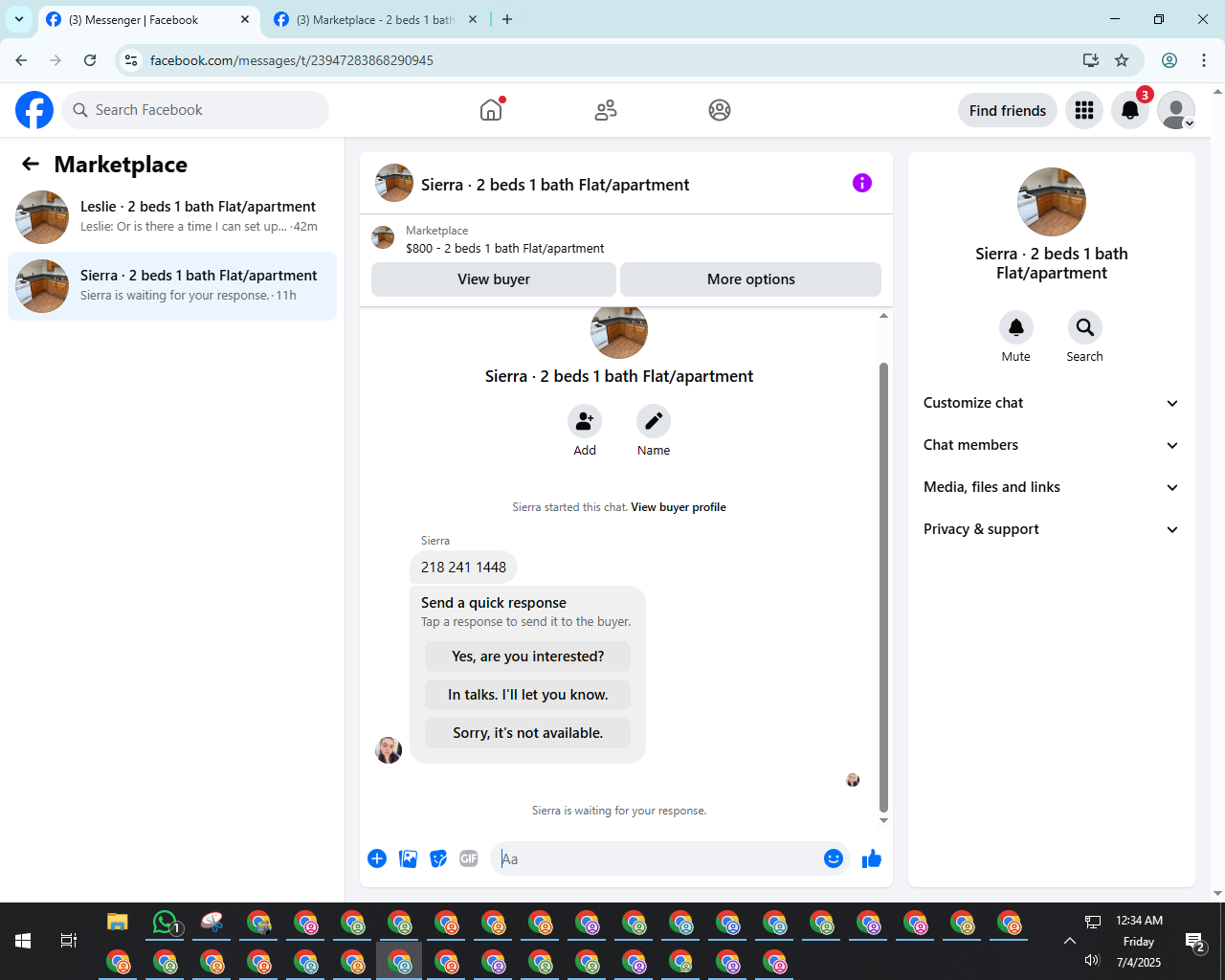Open the notifications bell
This screenshot has height=980, width=1225.
tap(1130, 110)
